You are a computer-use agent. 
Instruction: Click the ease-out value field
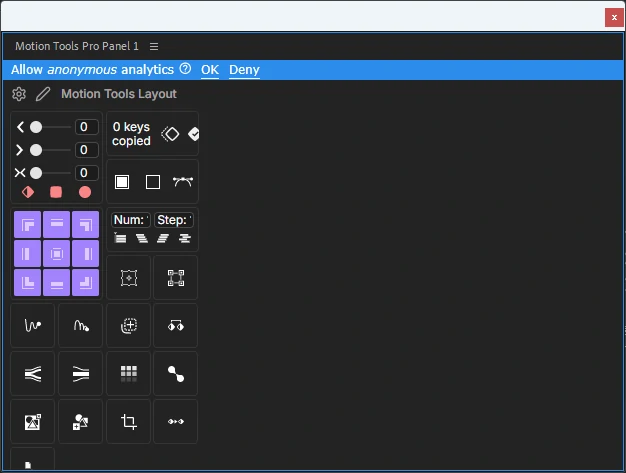tap(87, 150)
